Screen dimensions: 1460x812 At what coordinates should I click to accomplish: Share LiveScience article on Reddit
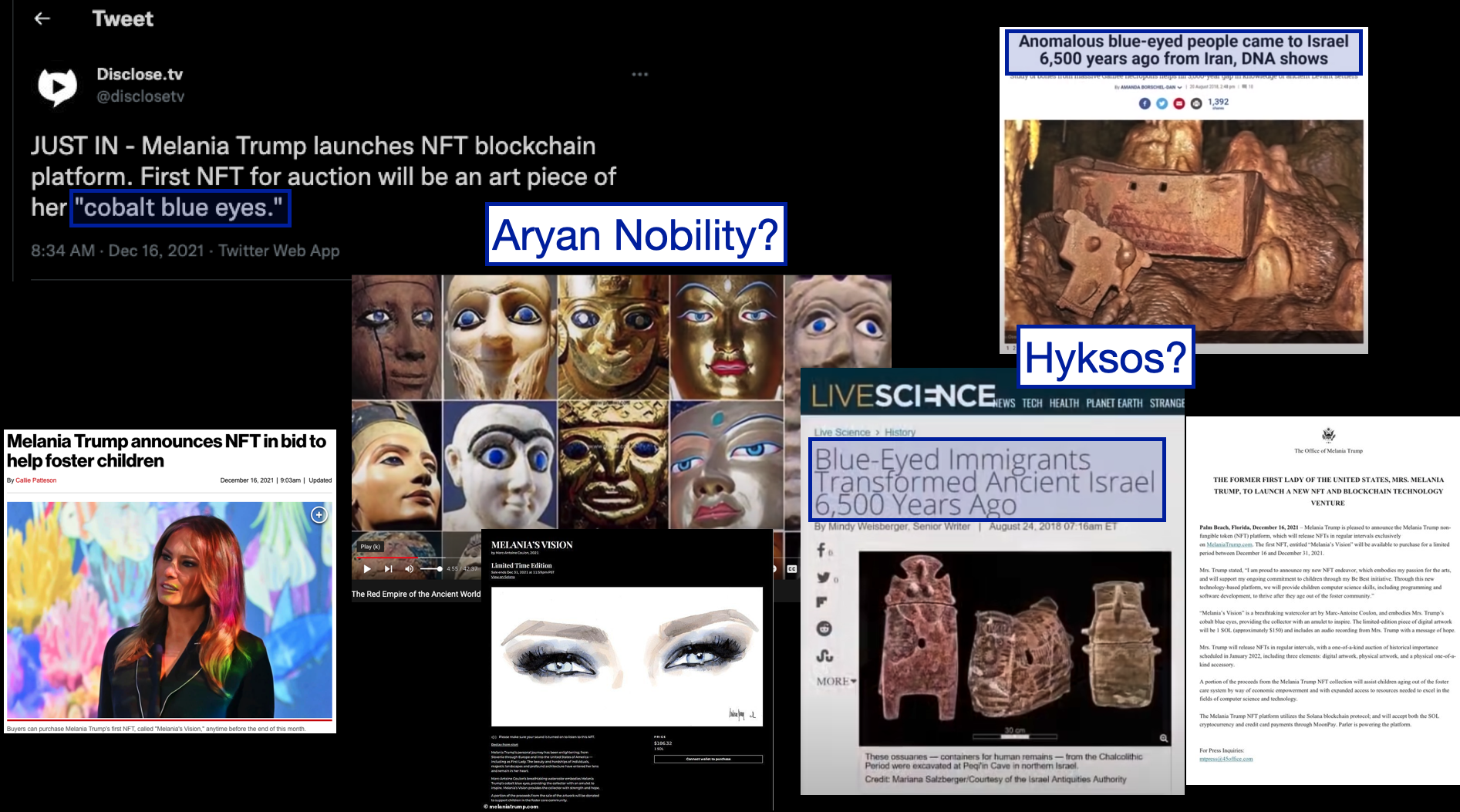pyautogui.click(x=824, y=628)
